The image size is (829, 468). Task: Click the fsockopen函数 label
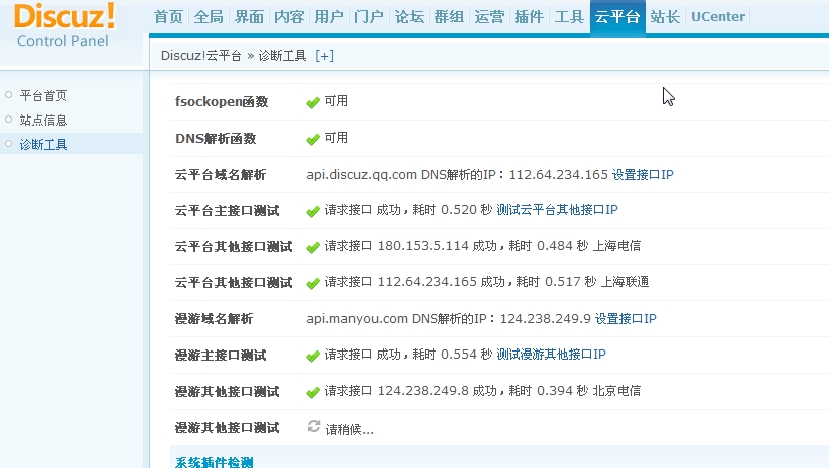coord(222,102)
